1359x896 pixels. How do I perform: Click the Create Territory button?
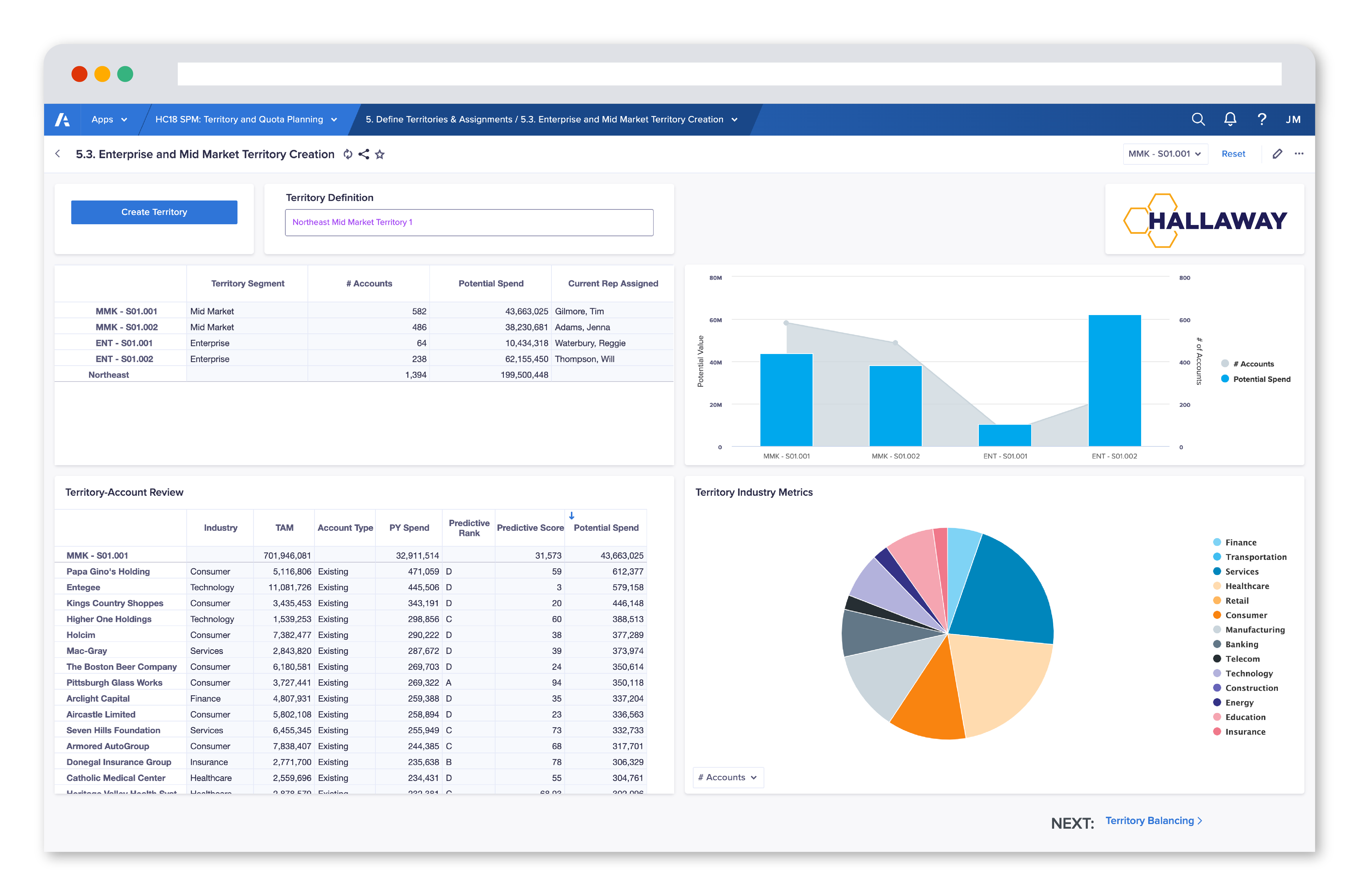click(x=154, y=212)
